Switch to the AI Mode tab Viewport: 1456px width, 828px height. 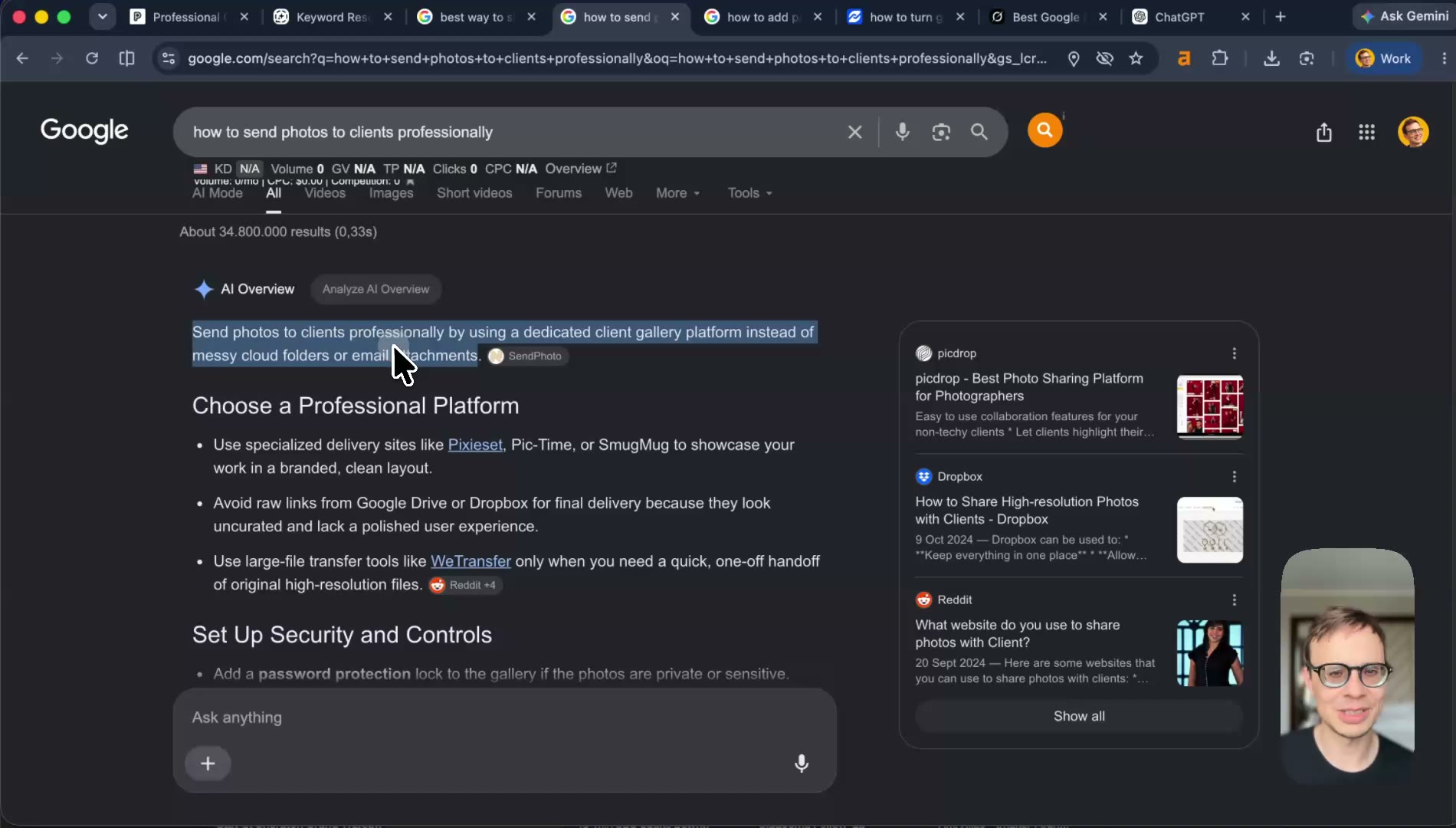[x=218, y=193]
